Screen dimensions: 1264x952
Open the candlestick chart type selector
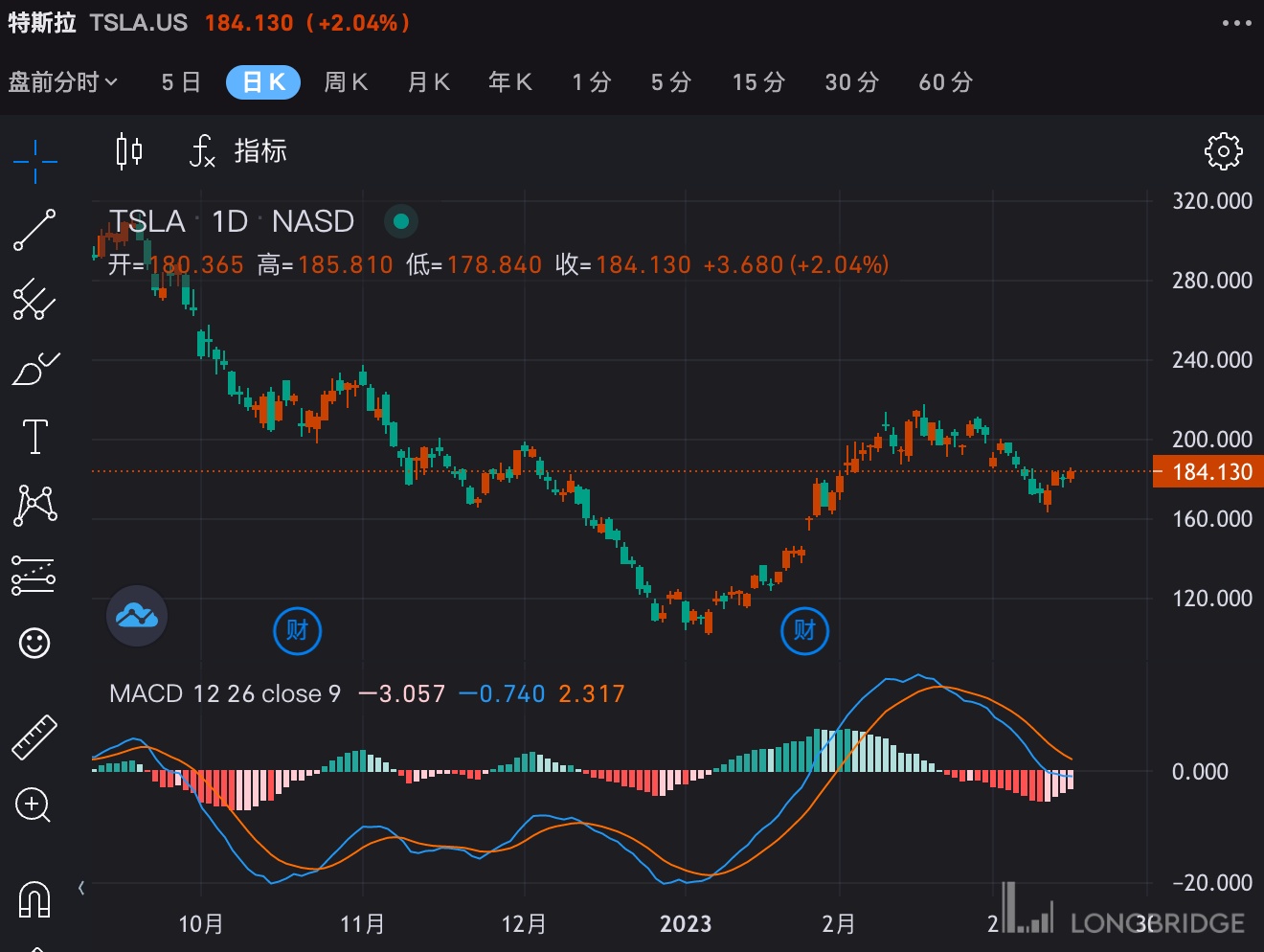[129, 151]
